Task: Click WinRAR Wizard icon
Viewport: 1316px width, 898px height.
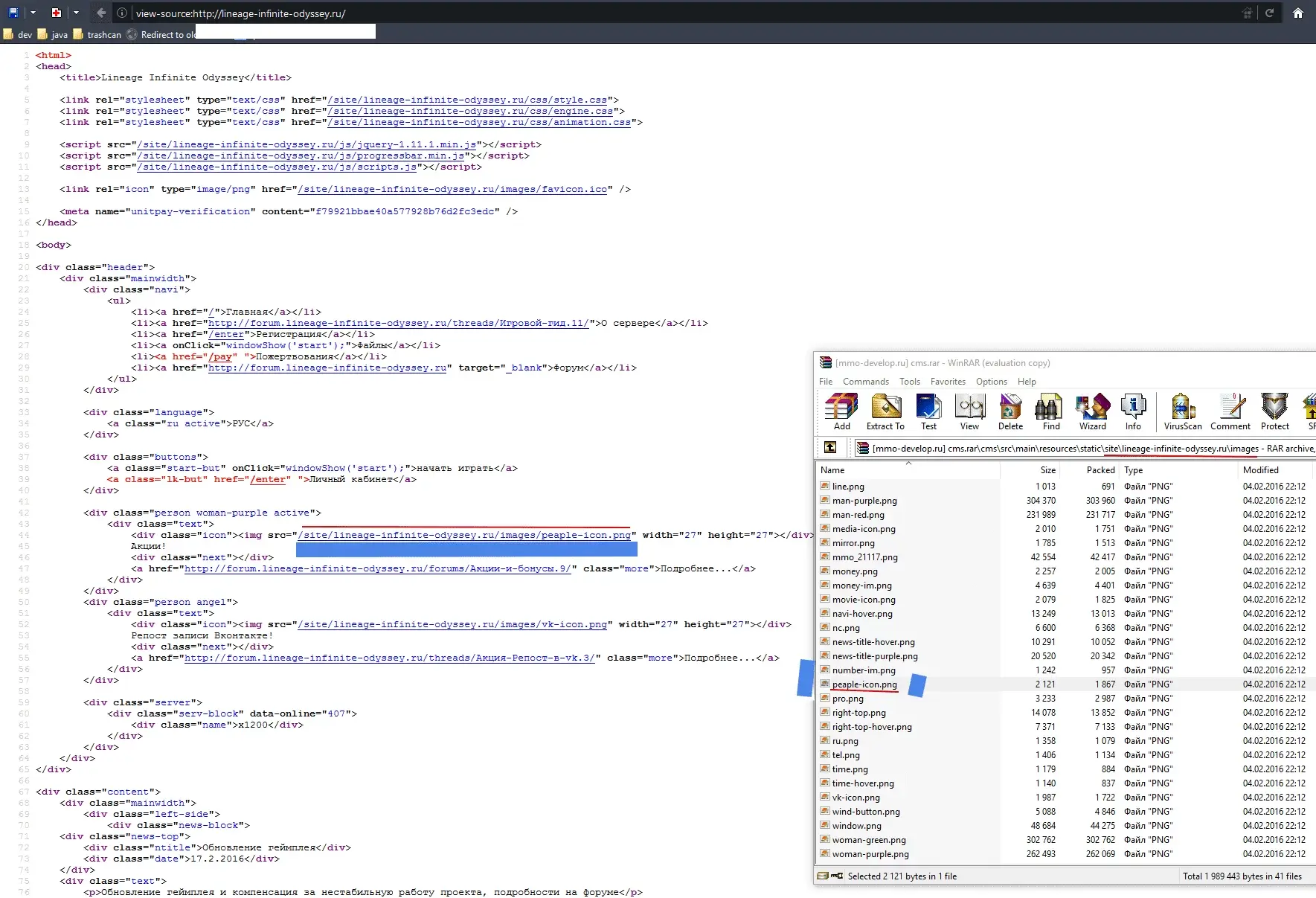Action: pyautogui.click(x=1093, y=412)
